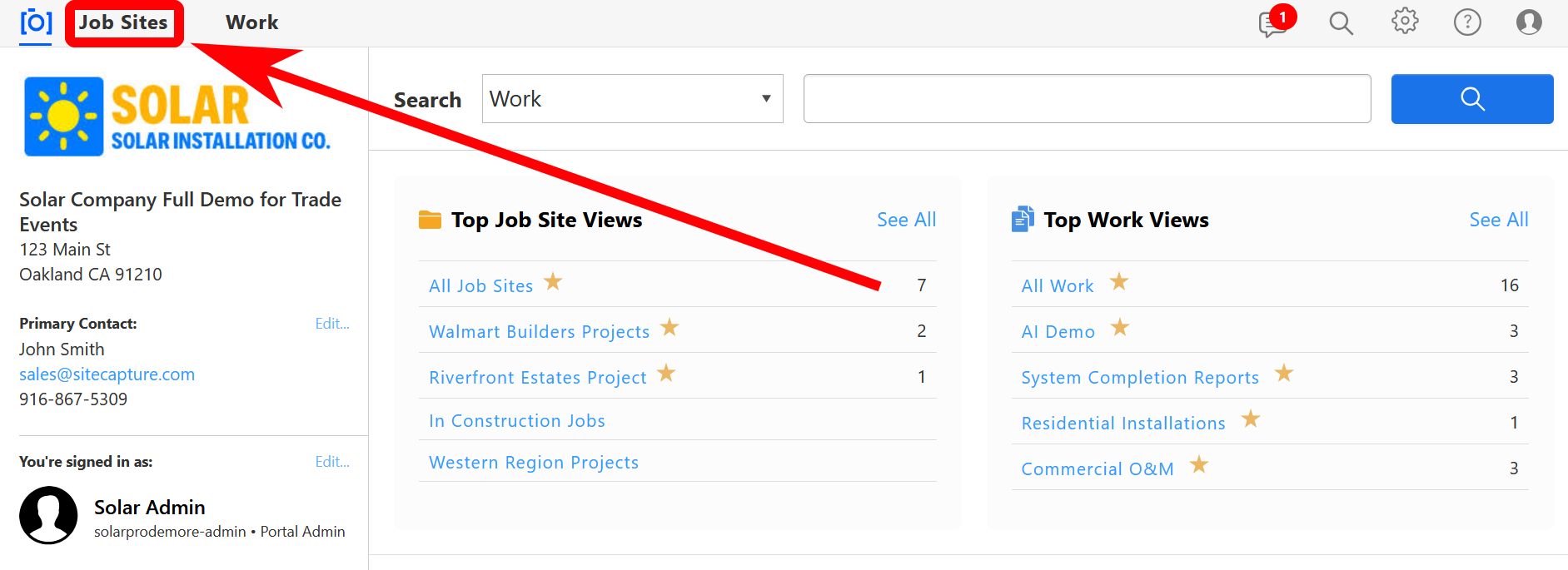This screenshot has width=1568, height=570.
Task: Edit the signed-in user info
Action: (x=332, y=462)
